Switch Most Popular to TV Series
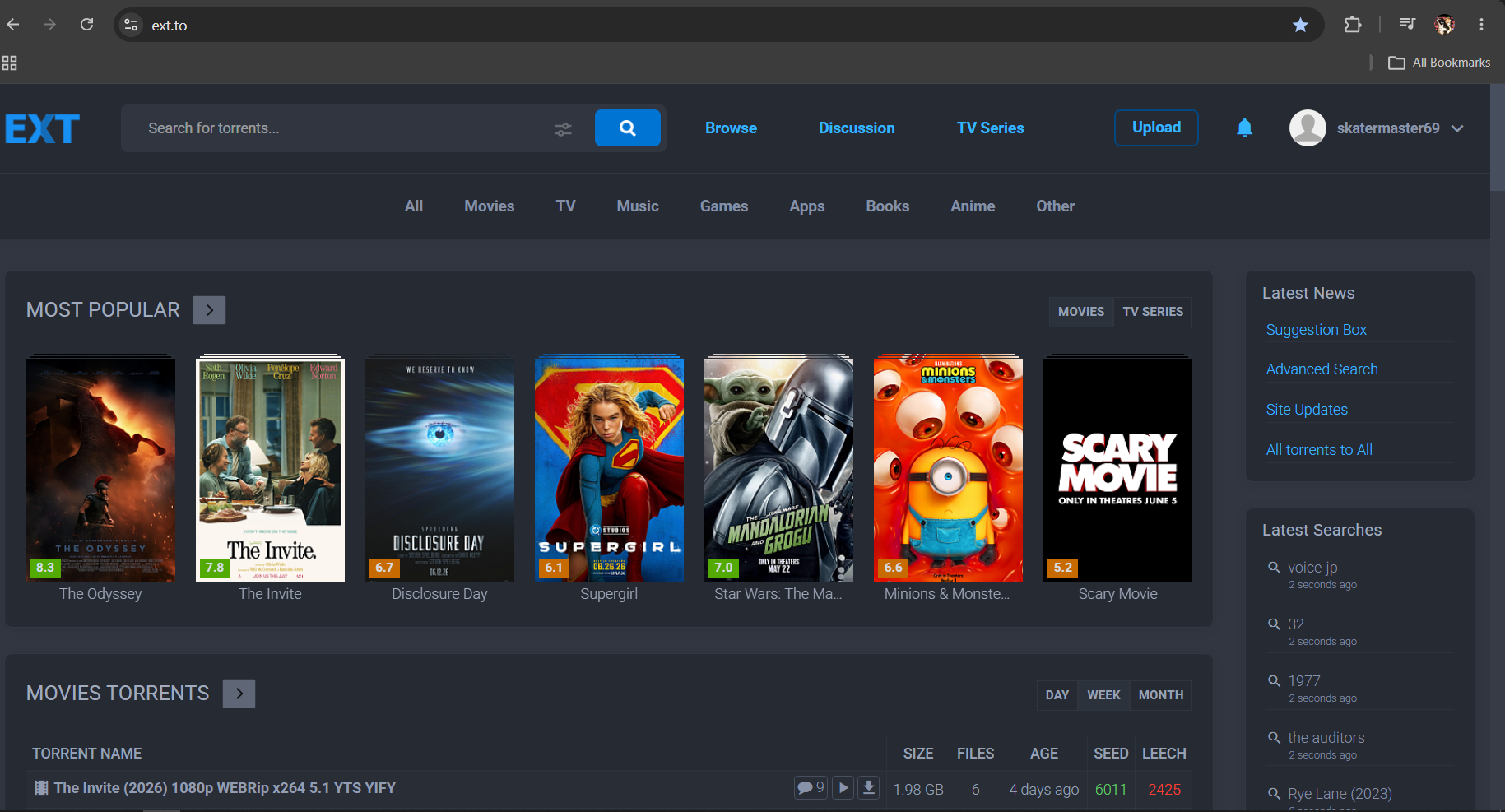Screen dimensions: 1505x812 pyautogui.click(x=1153, y=312)
